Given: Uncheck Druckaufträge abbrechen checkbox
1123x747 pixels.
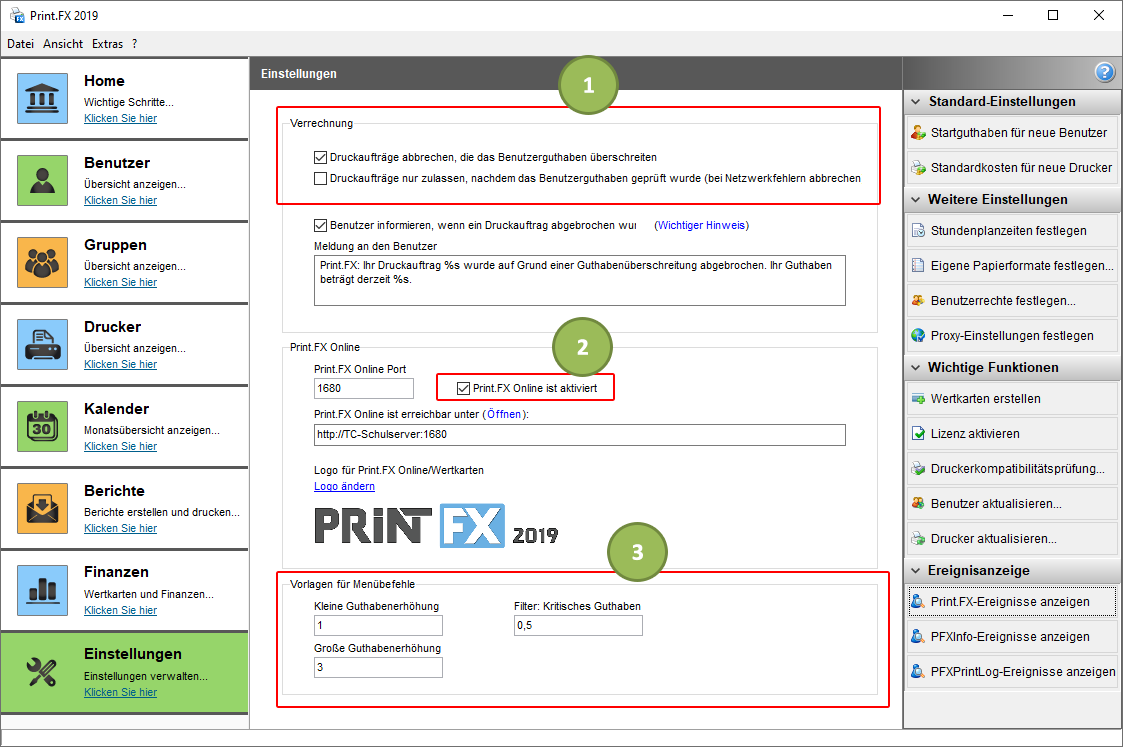Looking at the screenshot, I should (x=320, y=157).
